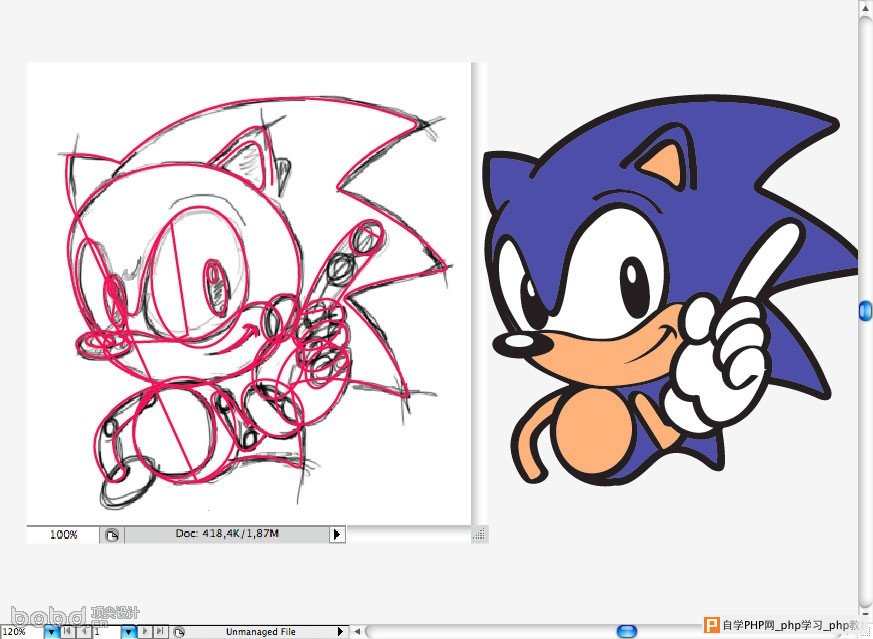The width and height of the screenshot is (873, 639).
Task: Click the artboard number field showing 1
Action: tap(106, 632)
